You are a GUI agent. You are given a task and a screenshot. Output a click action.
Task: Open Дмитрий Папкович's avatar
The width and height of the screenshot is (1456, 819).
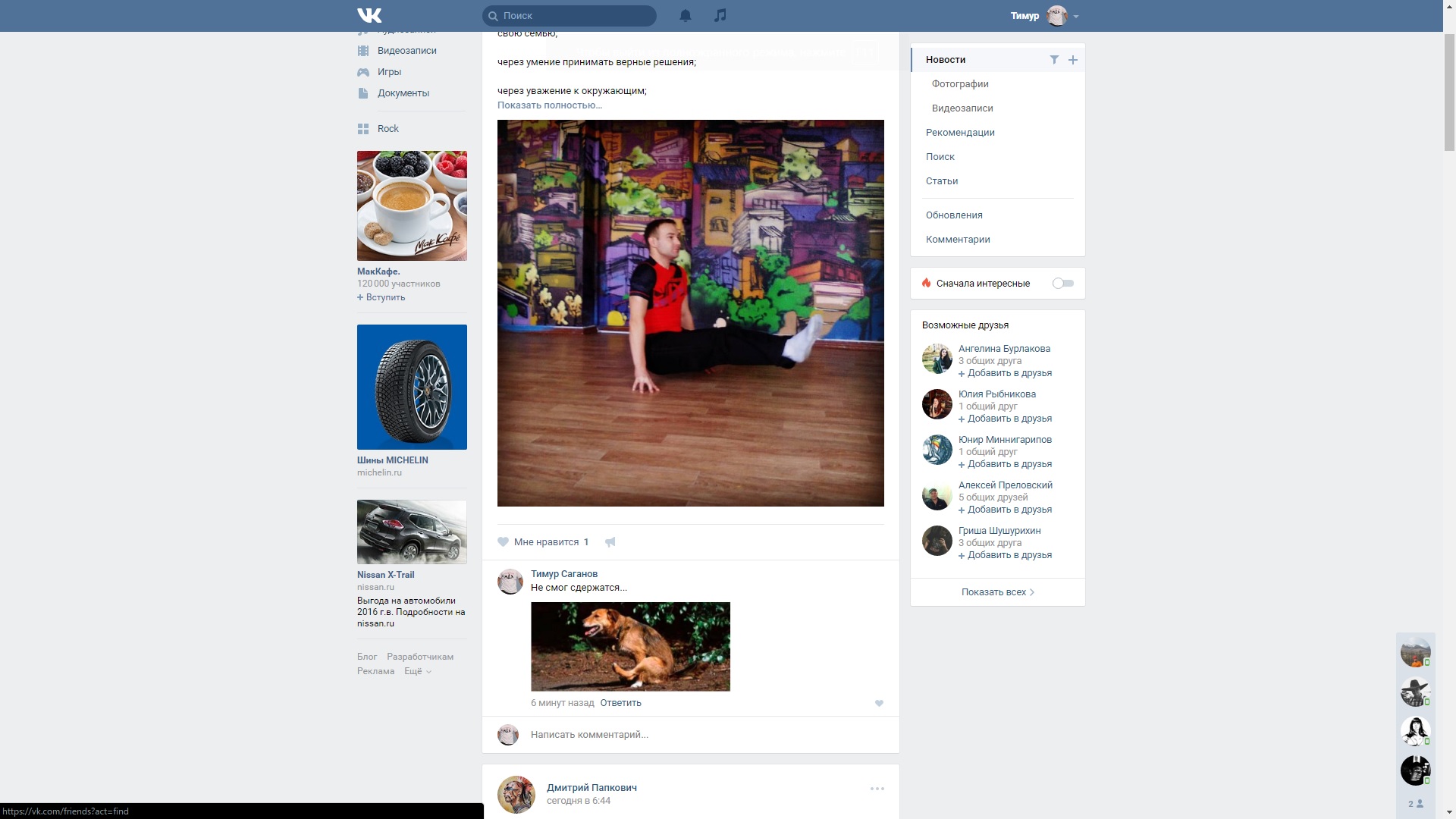coord(516,795)
